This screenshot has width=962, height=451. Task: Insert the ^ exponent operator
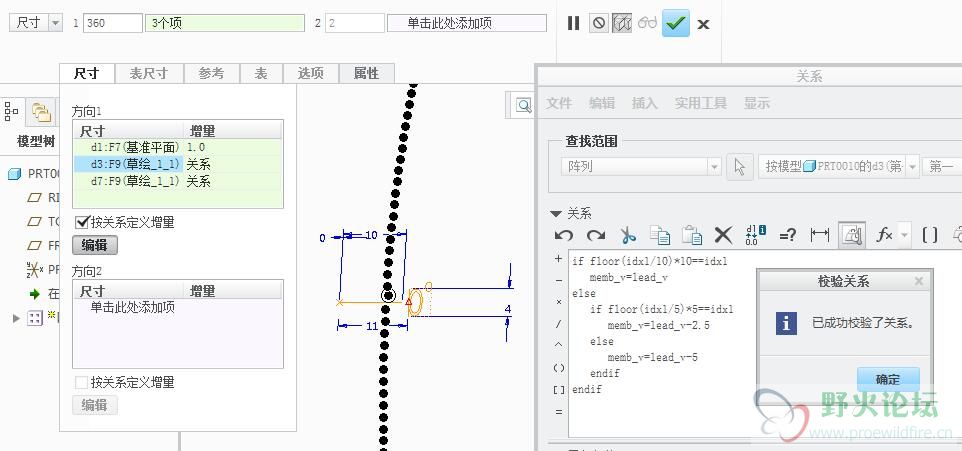[x=558, y=346]
